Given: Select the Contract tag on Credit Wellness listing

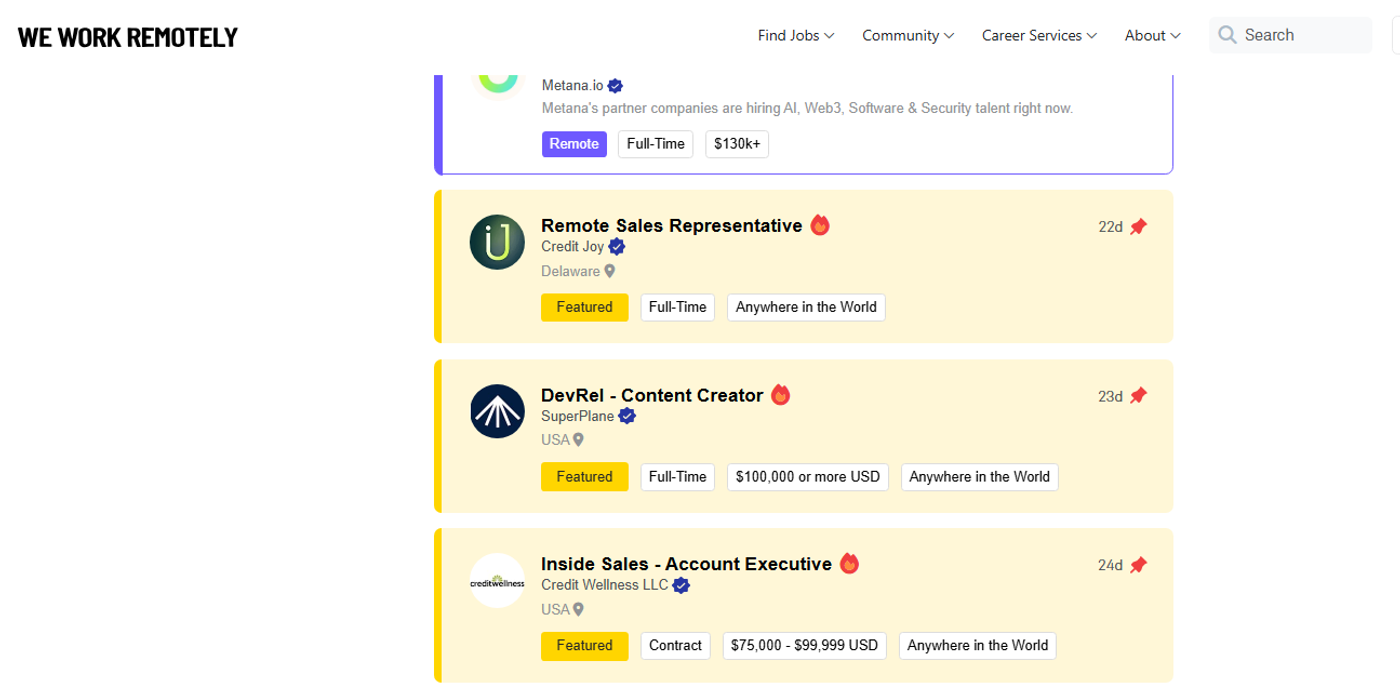Looking at the screenshot, I should pos(675,646).
